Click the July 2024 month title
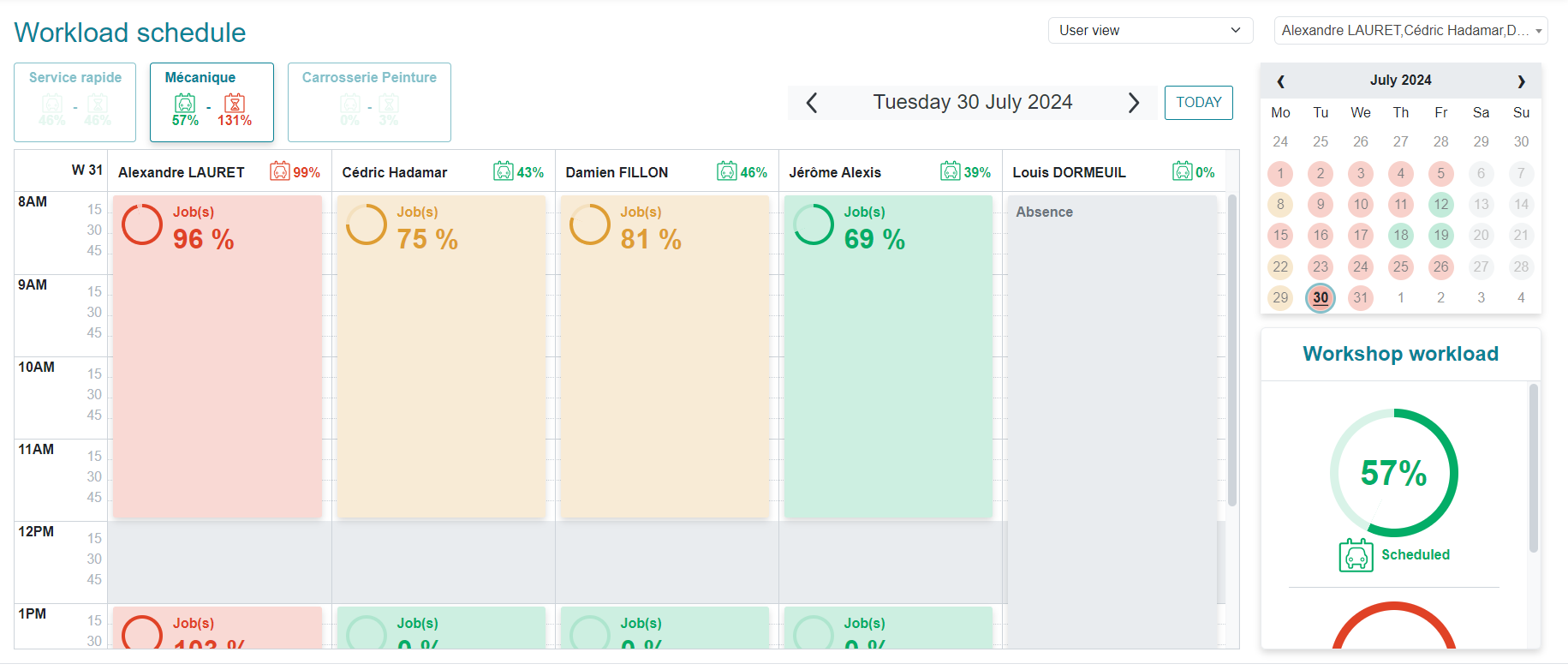The image size is (1568, 670). coord(1400,80)
